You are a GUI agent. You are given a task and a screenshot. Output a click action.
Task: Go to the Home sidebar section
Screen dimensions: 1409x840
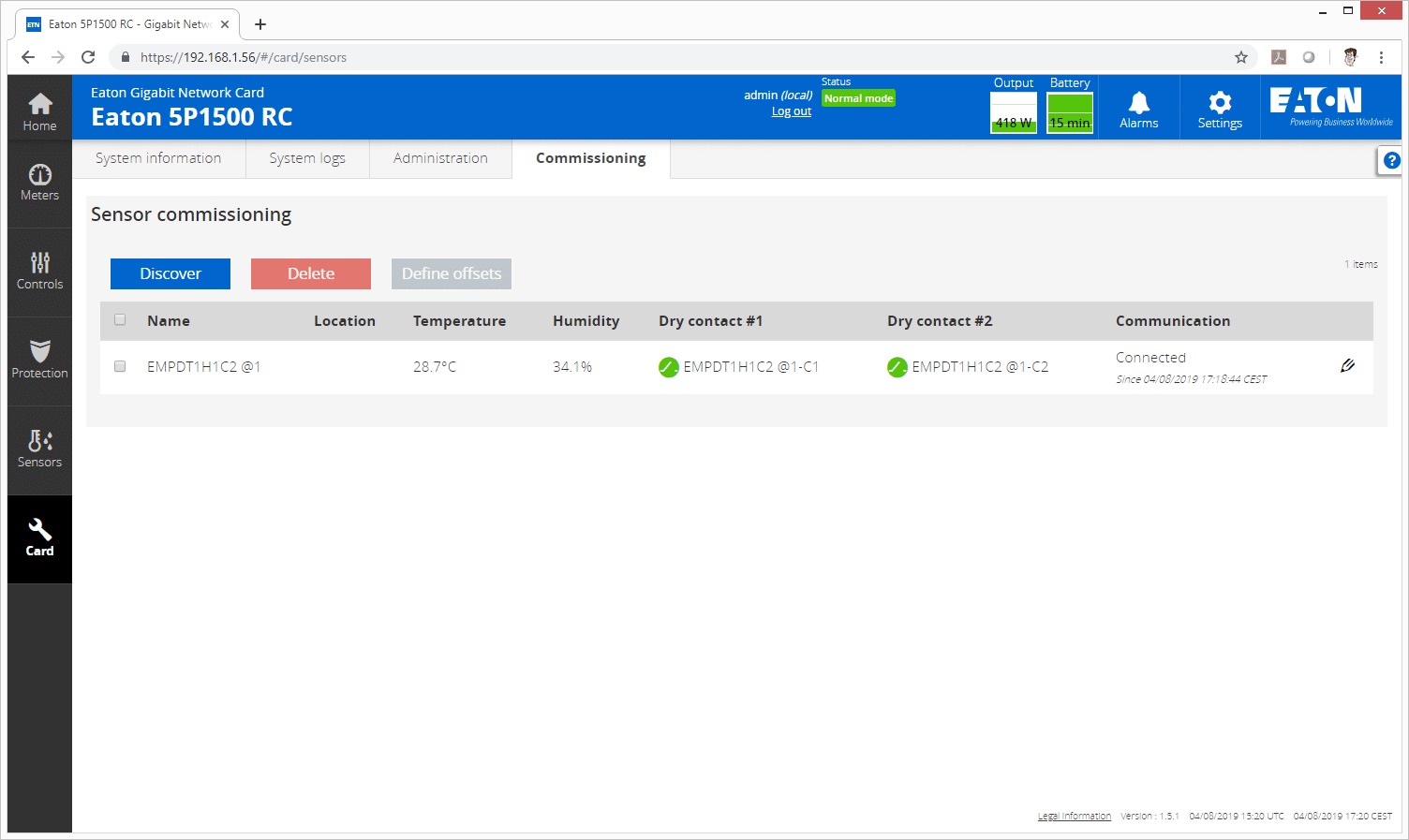tap(39, 112)
